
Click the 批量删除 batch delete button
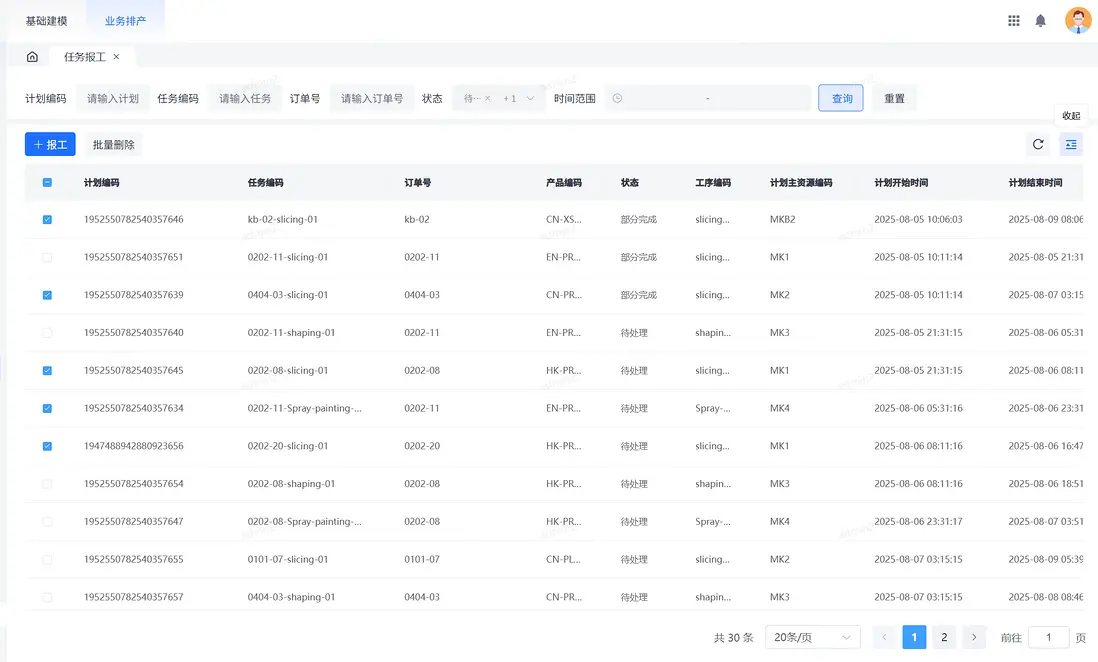113,145
